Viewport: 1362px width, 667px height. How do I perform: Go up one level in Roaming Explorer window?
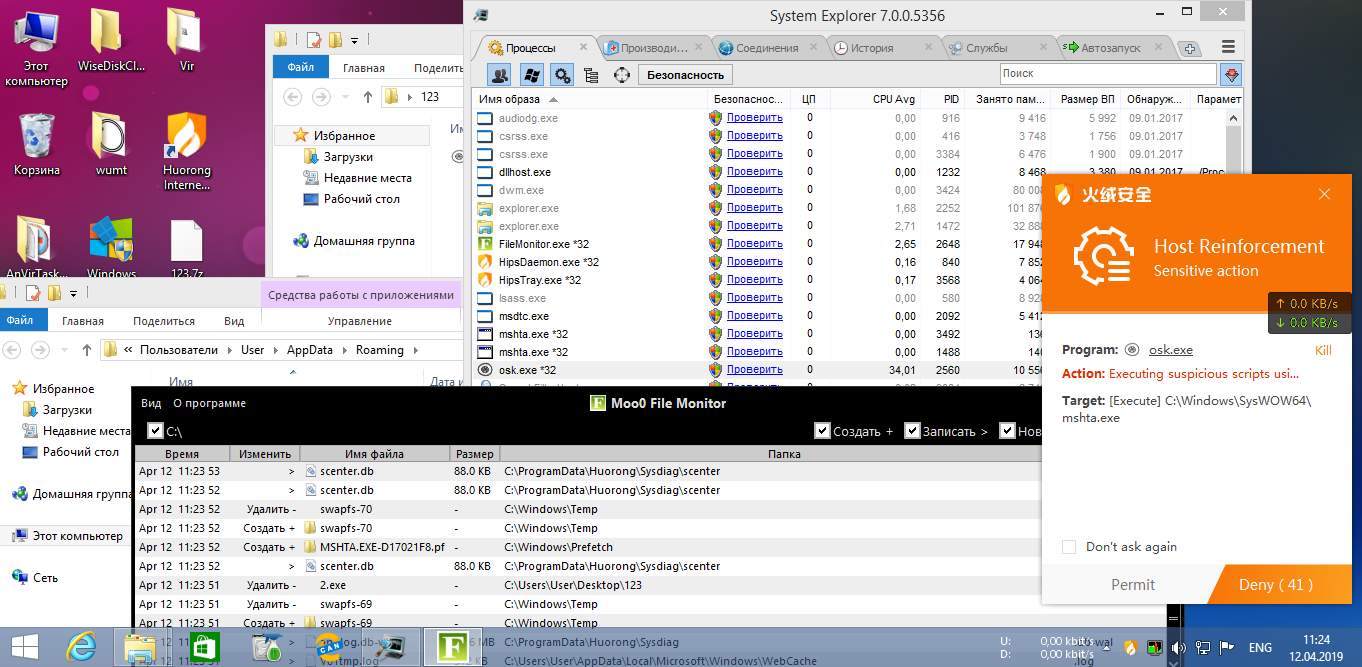(x=87, y=350)
